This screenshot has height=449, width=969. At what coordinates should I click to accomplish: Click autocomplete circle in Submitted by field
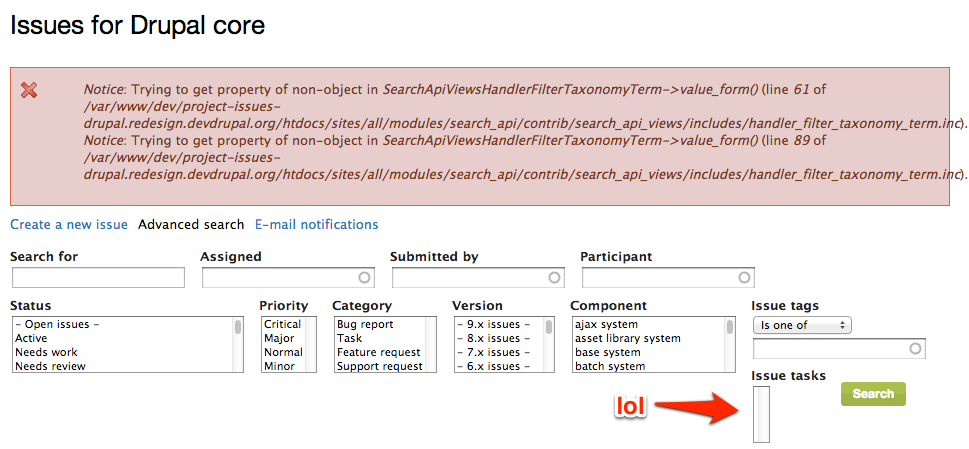point(554,278)
